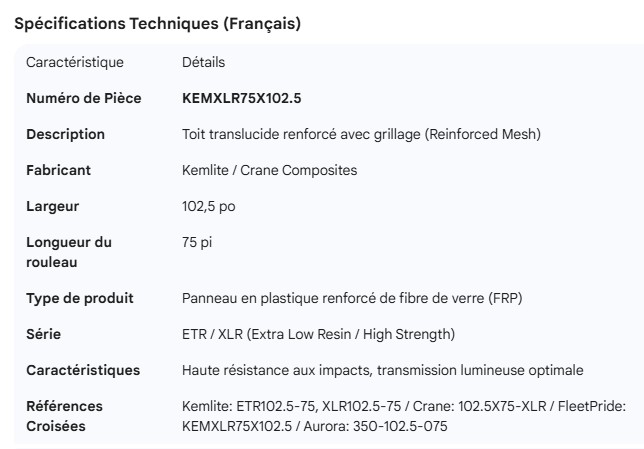The width and height of the screenshot is (644, 449).
Task: Click the Caractéristiques row label
Action: (x=83, y=370)
